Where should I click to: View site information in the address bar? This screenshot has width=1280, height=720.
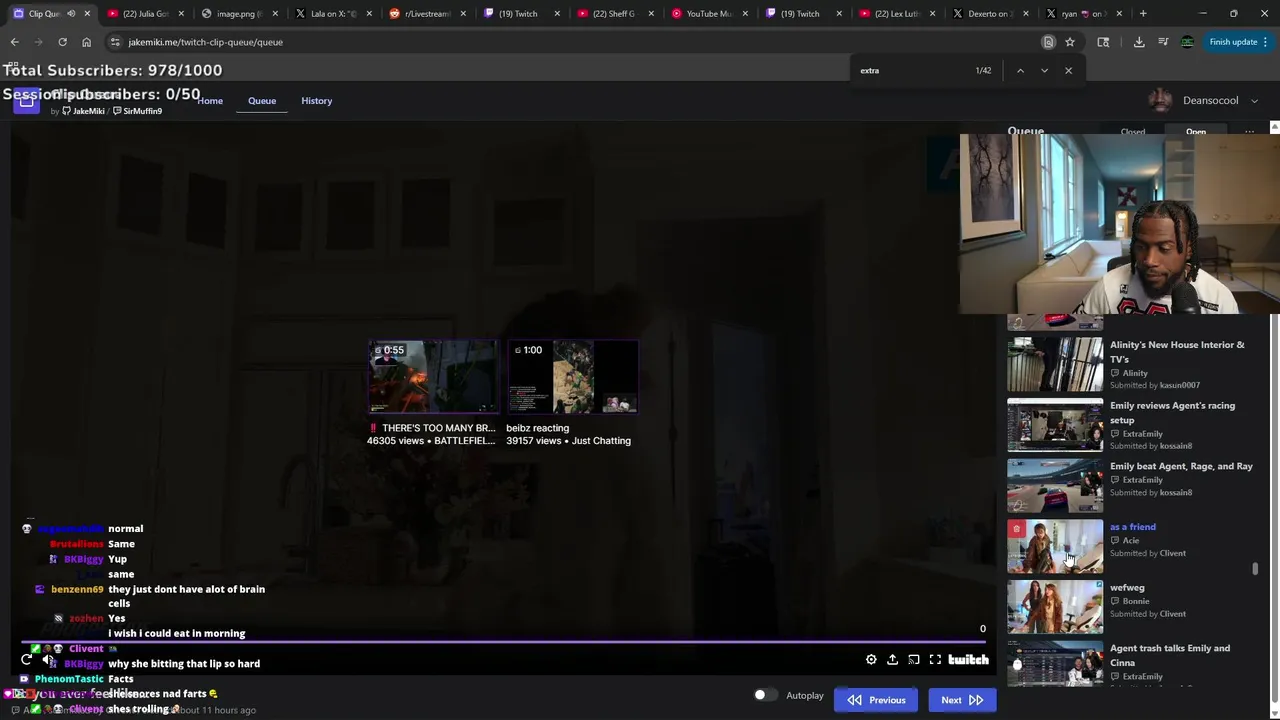115,42
